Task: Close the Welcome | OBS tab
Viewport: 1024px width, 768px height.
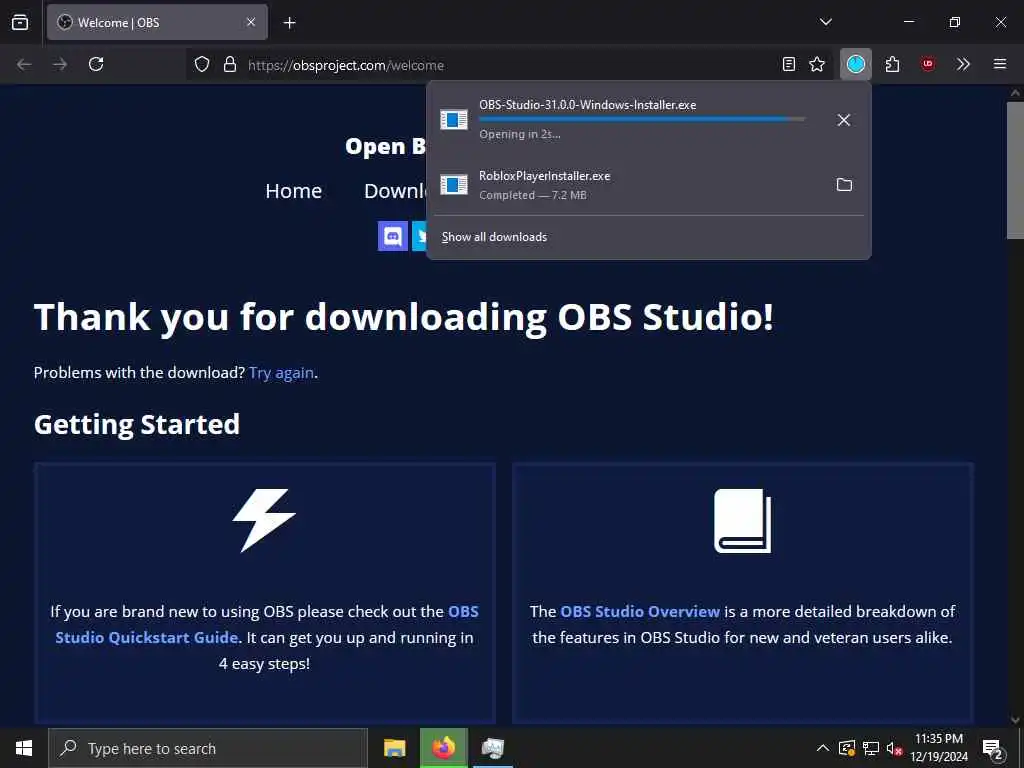Action: (x=251, y=22)
